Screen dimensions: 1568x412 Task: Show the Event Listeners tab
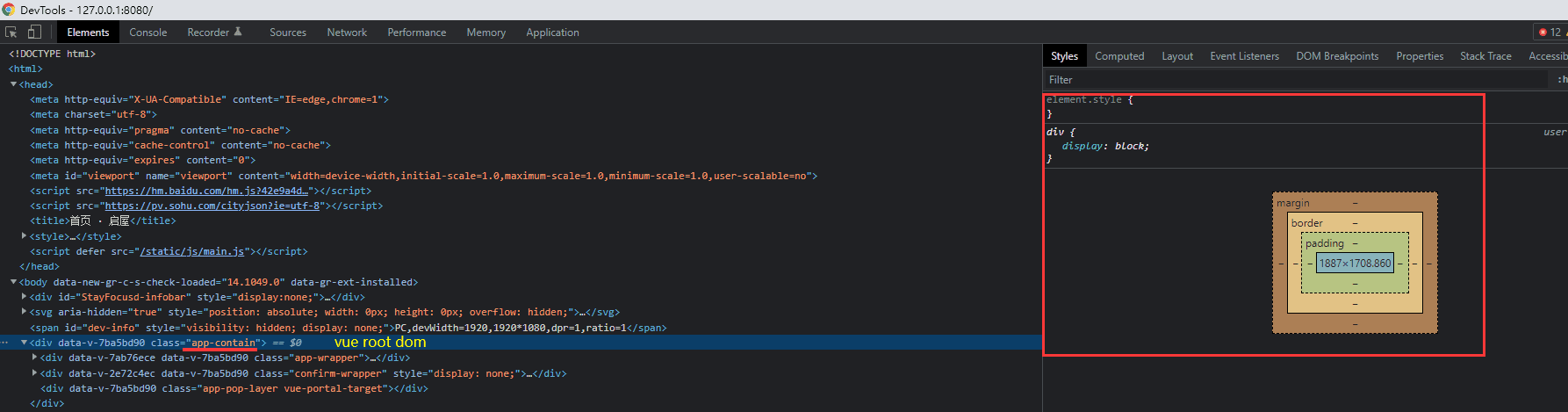(x=1244, y=56)
